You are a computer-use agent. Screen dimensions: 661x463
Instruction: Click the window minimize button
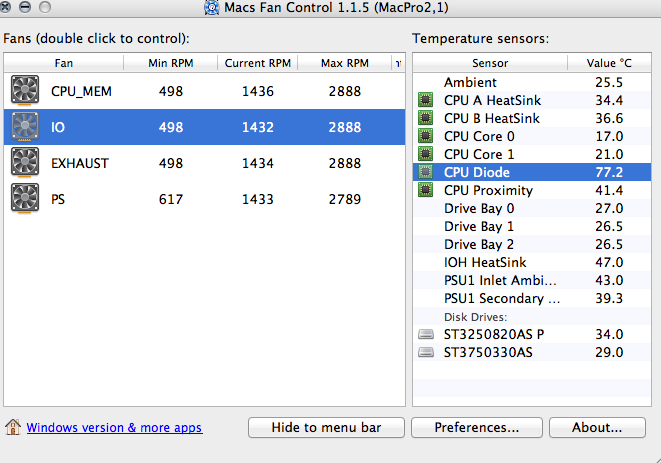(x=25, y=6)
